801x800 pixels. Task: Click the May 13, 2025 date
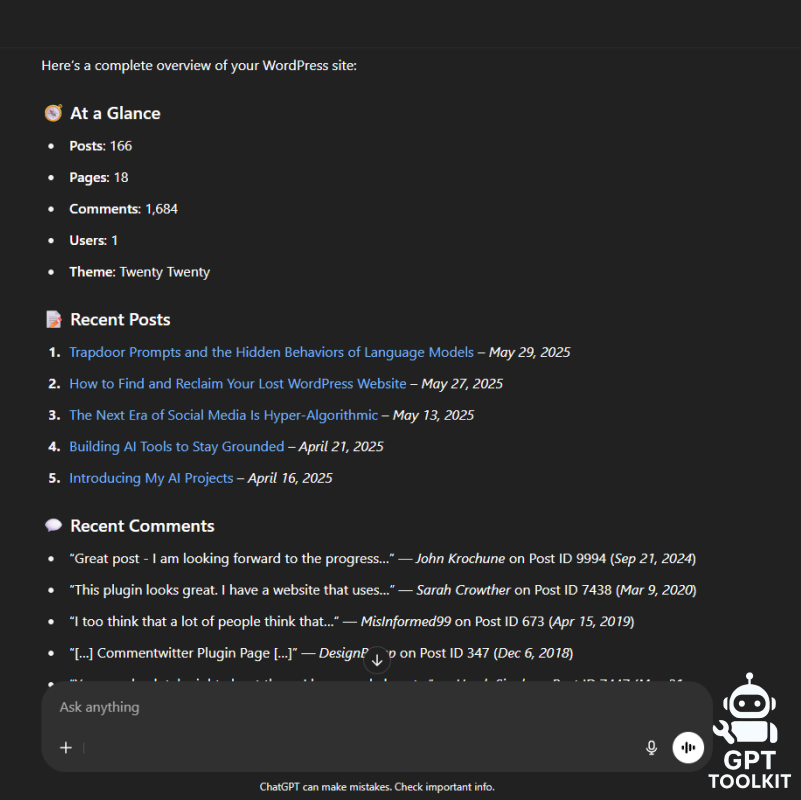coord(433,415)
